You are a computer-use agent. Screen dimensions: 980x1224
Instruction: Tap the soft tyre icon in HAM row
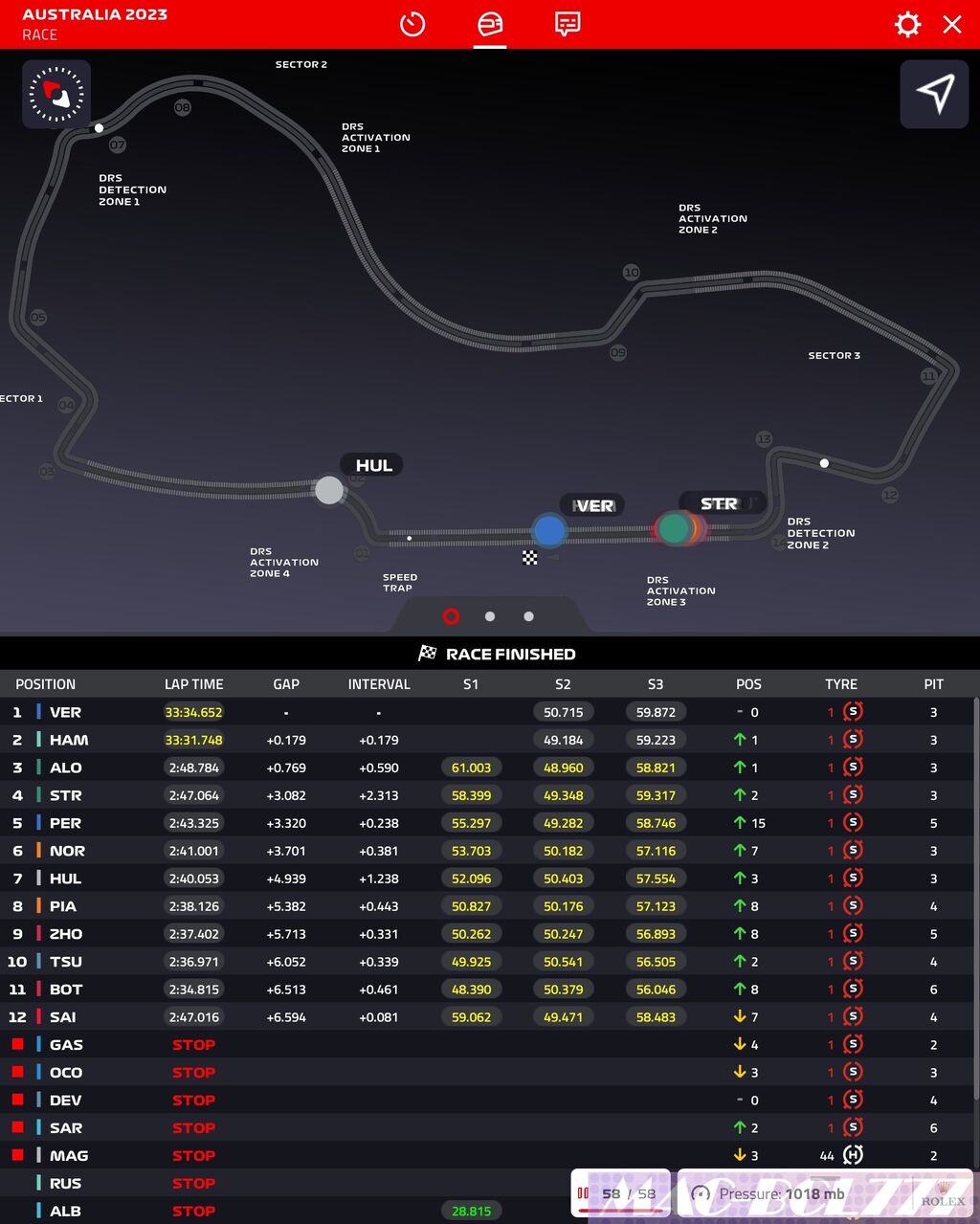[853, 739]
